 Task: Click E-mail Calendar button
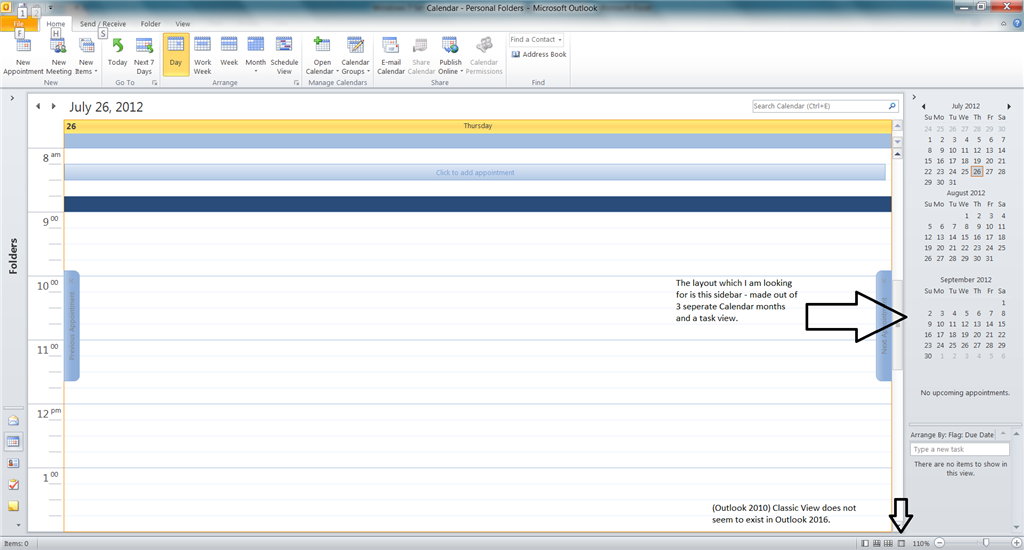pos(391,56)
